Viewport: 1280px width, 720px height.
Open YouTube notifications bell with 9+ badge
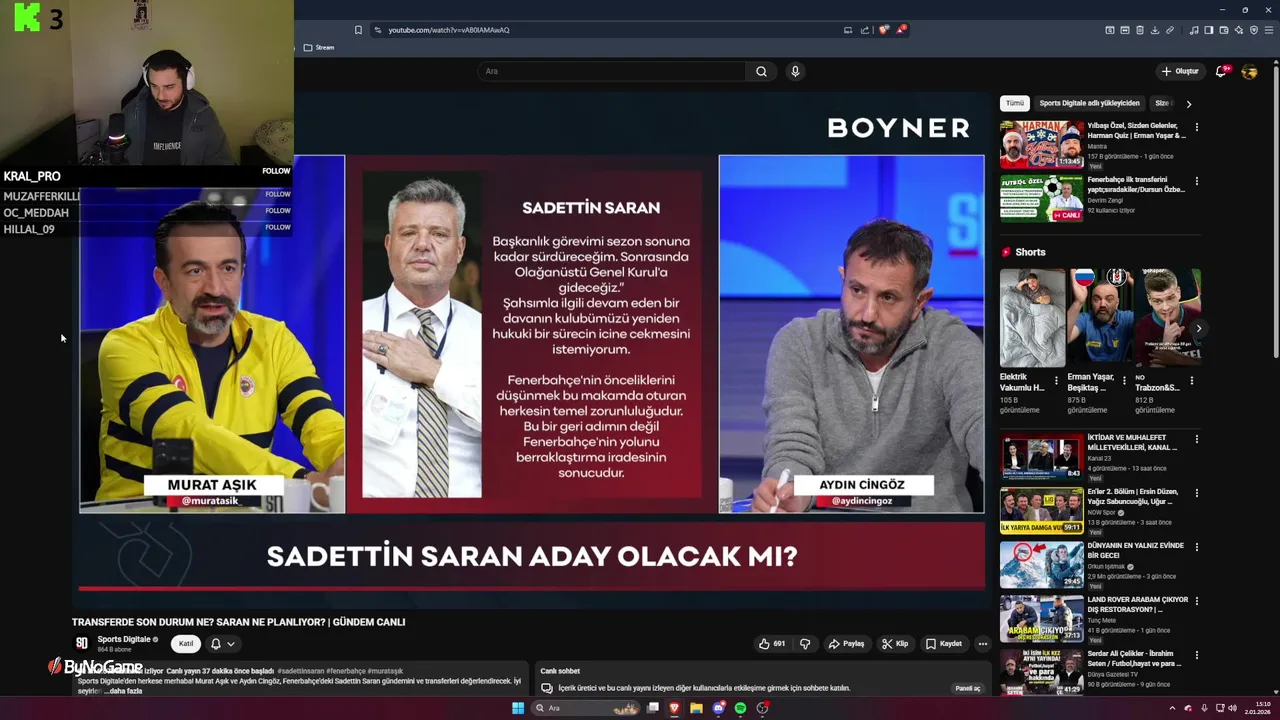[x=1221, y=71]
